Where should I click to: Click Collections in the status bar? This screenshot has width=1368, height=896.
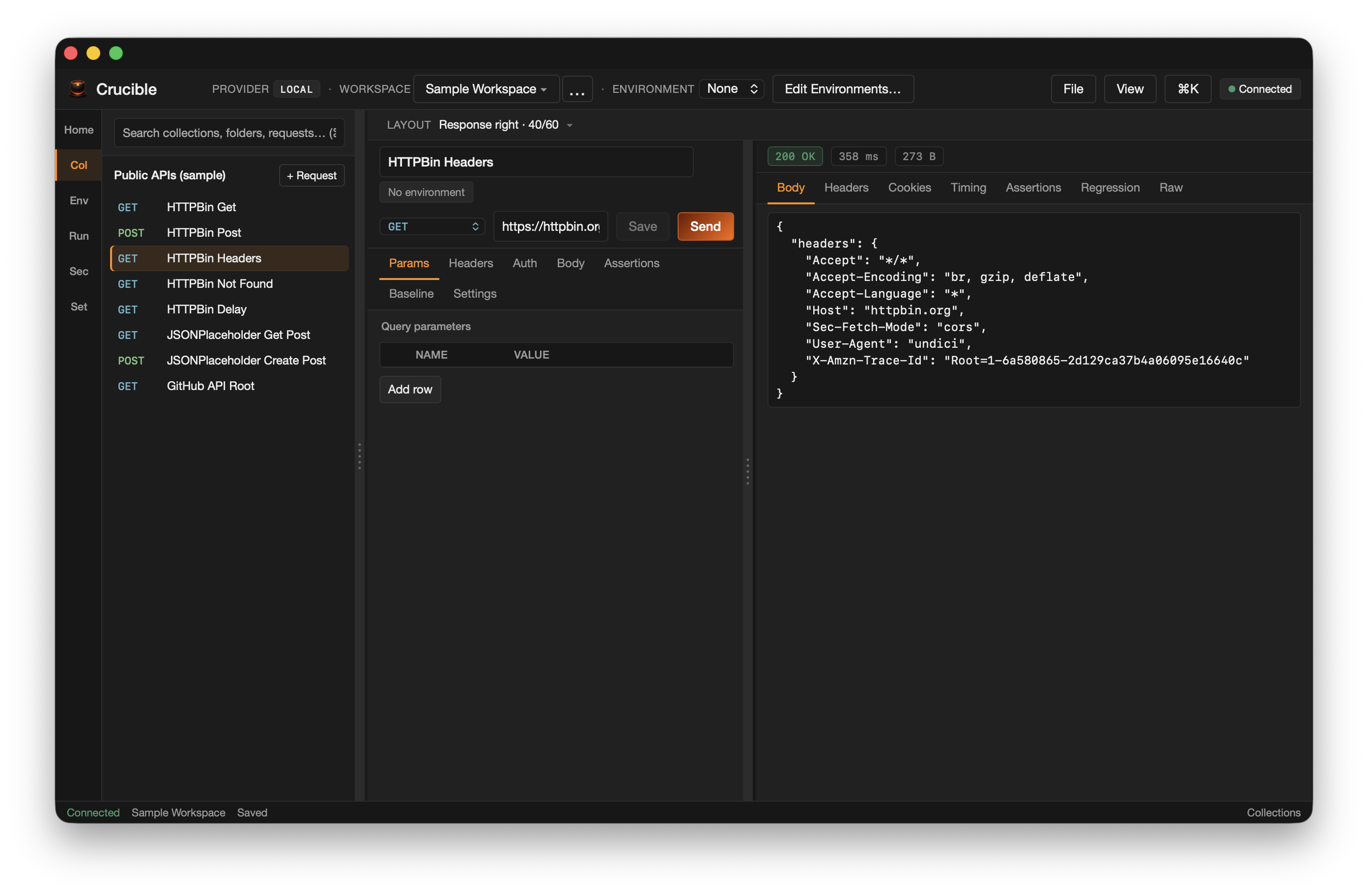tap(1273, 812)
